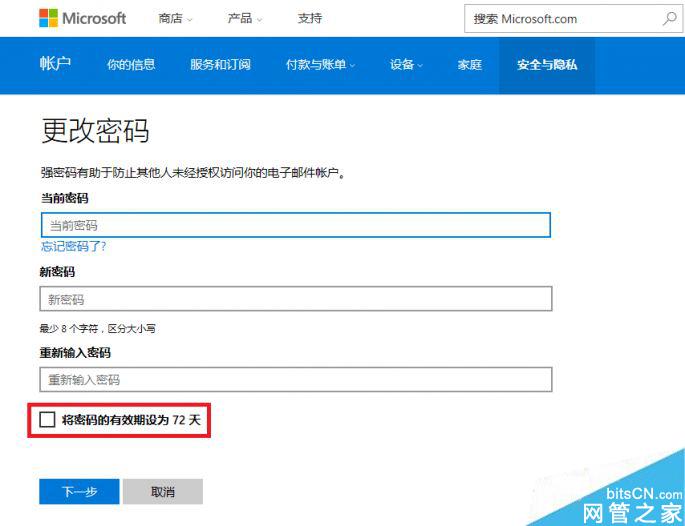Click the 最少 8 个字符，区分大小写 hint
The image size is (685, 526).
97,329
